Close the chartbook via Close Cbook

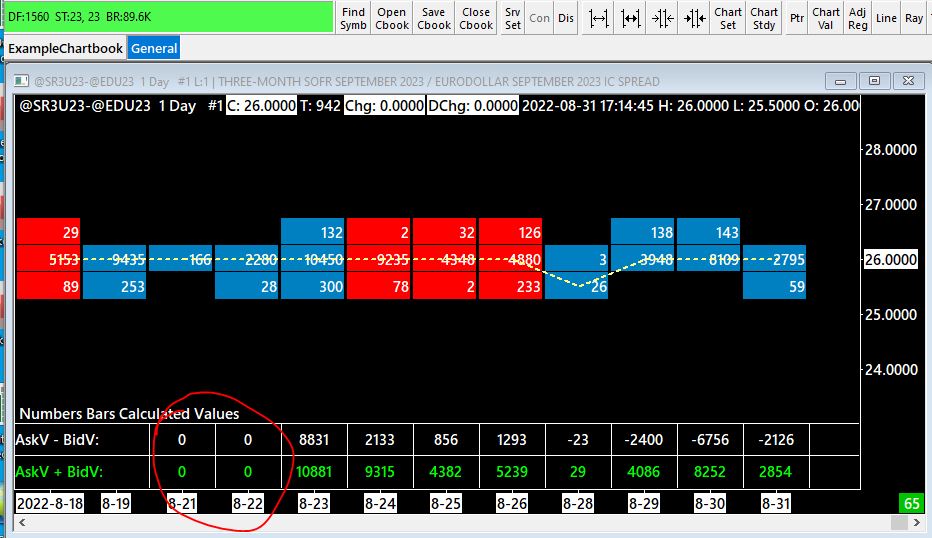coord(476,18)
